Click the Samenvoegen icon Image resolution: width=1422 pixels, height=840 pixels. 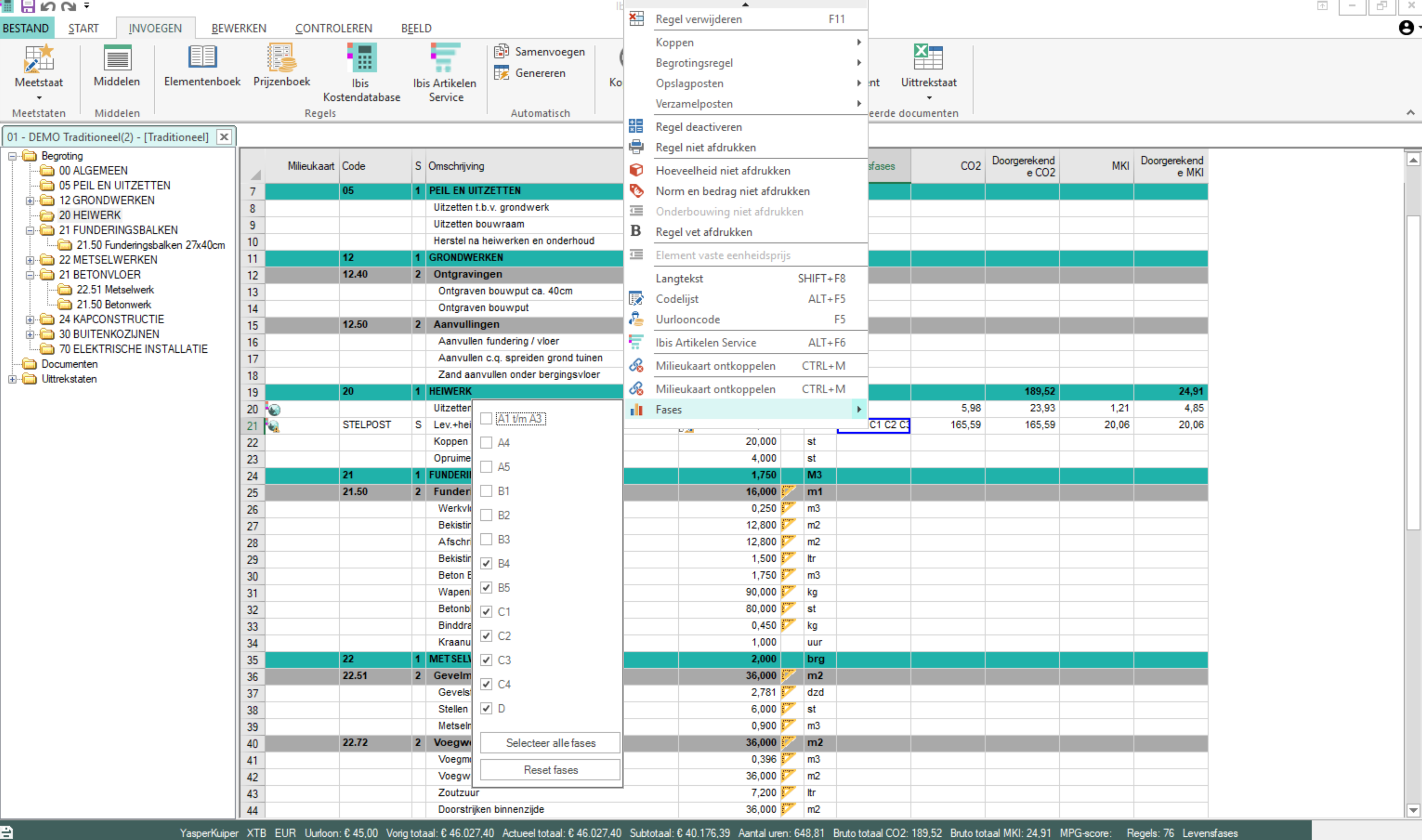(501, 52)
